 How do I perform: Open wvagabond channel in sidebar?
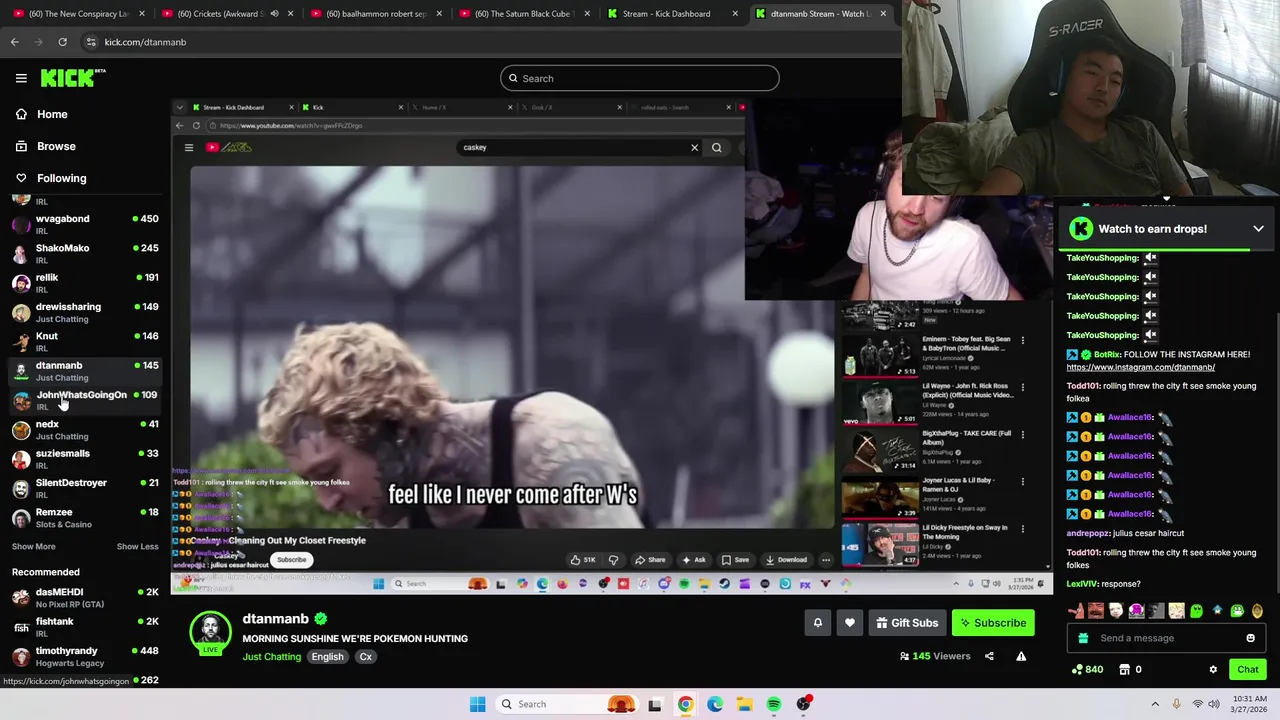84,224
